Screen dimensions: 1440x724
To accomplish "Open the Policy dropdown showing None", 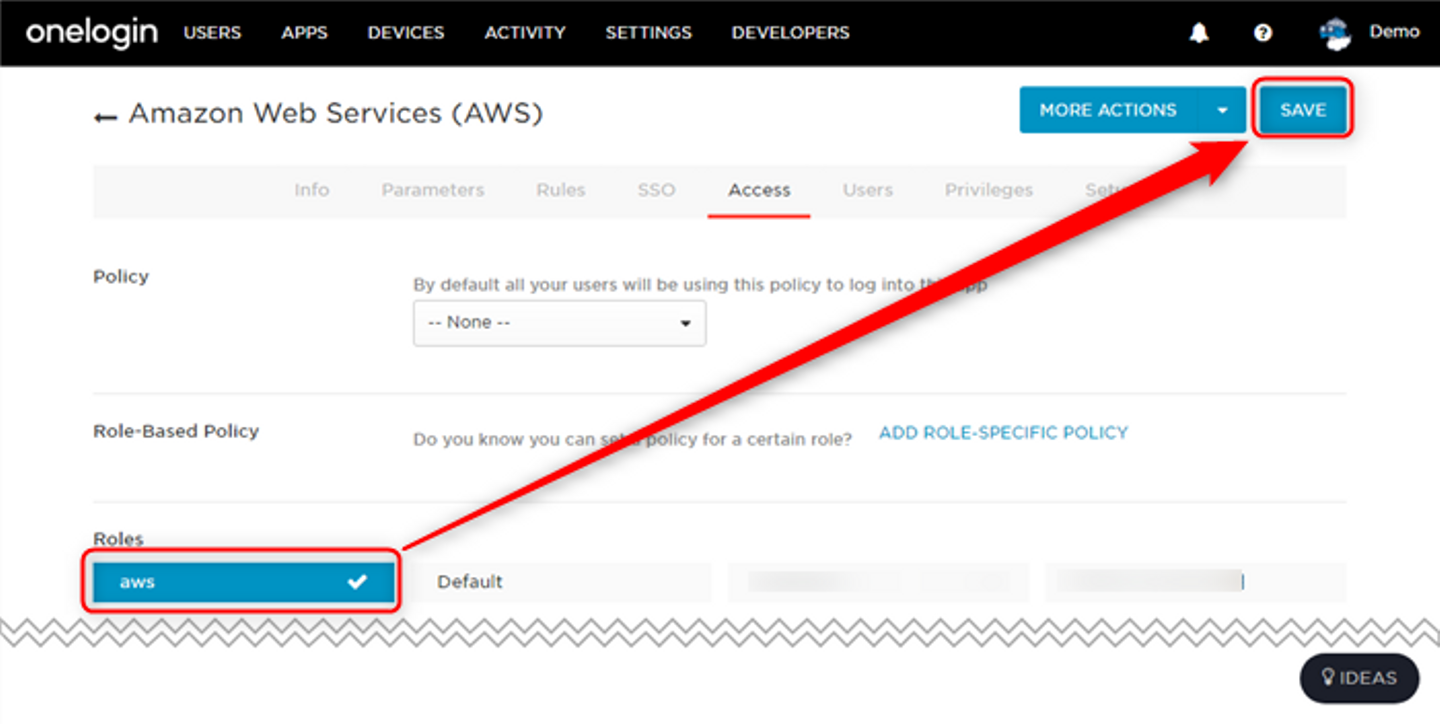I will [559, 323].
